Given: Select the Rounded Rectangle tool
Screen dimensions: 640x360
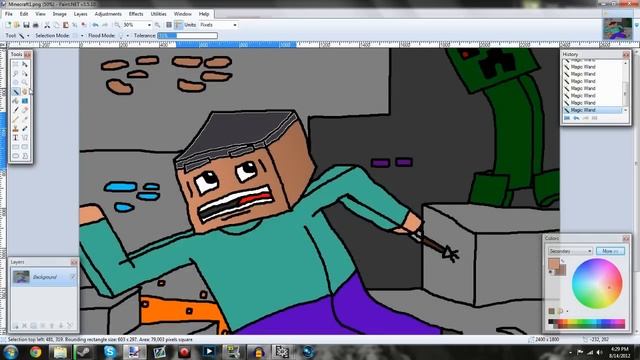Looking at the screenshot, I should [25, 147].
